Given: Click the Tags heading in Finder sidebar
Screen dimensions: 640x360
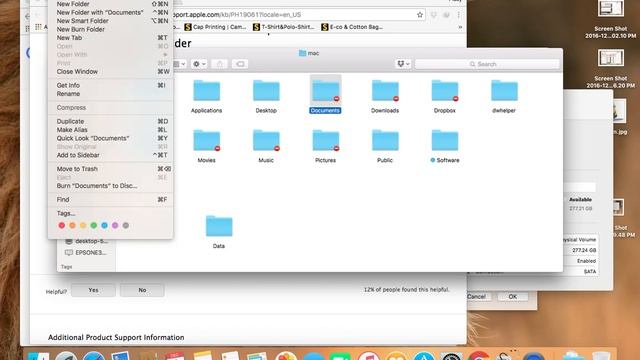Looking at the screenshot, I should (x=67, y=267).
